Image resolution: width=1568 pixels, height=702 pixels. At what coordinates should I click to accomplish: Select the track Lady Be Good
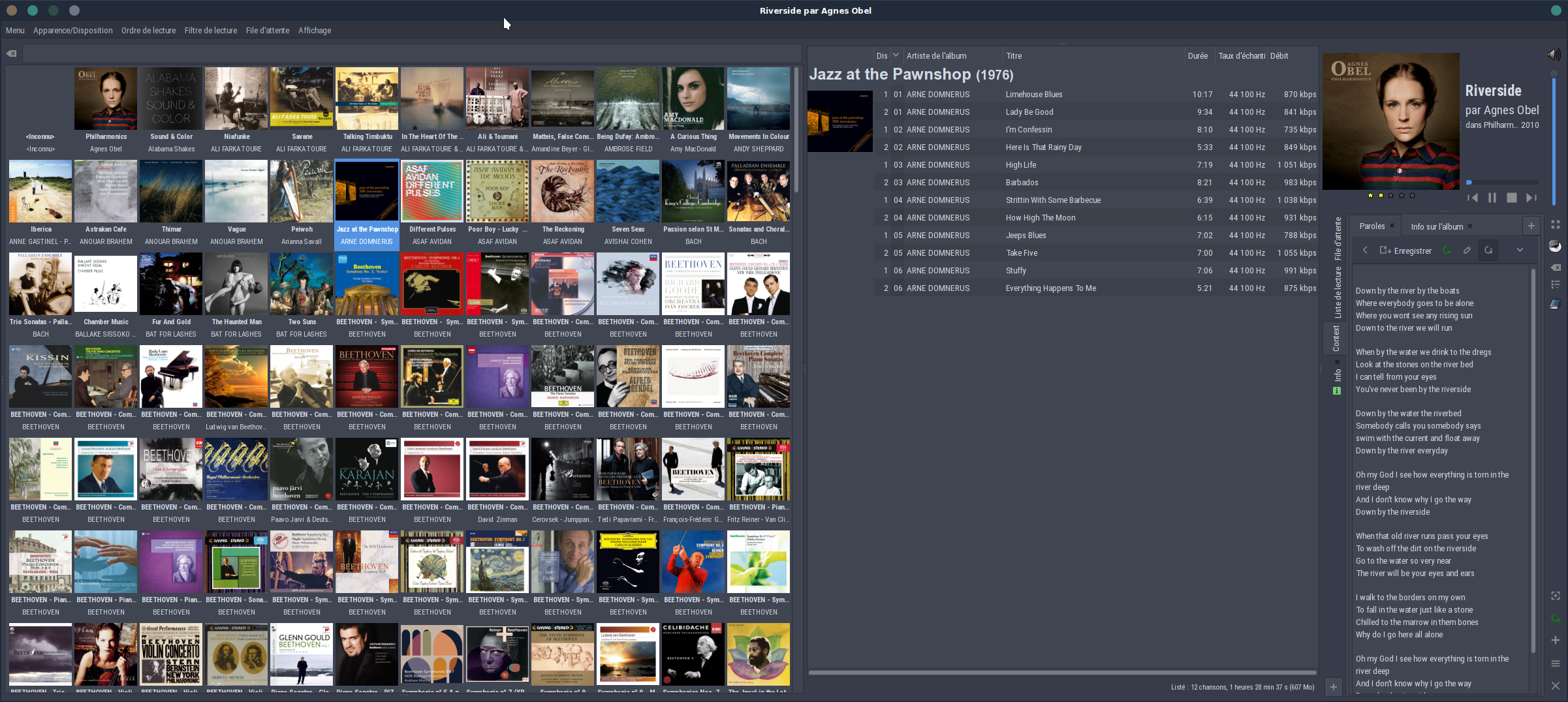coord(1095,112)
